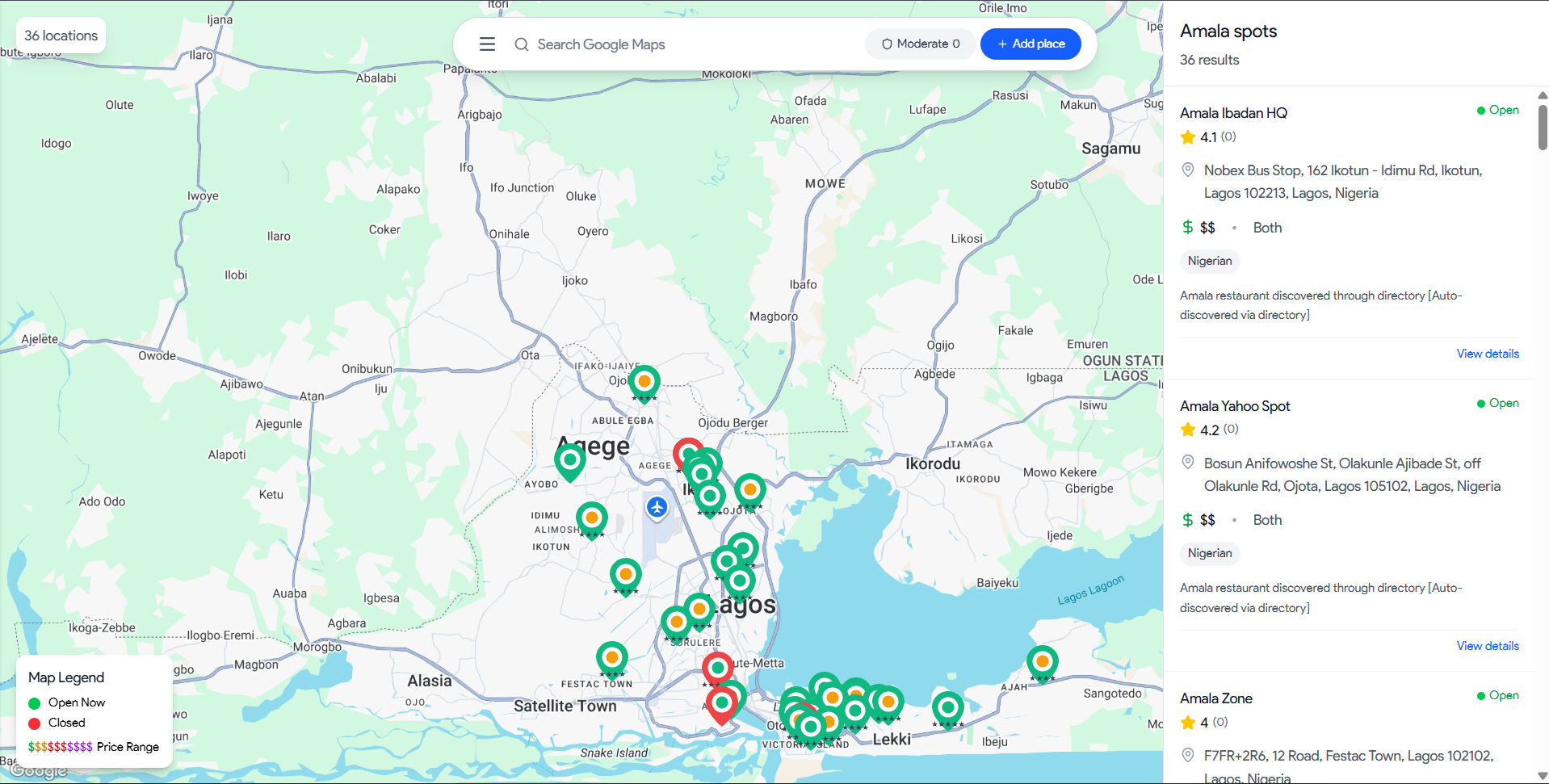The image size is (1549, 784).
Task: Click green dollar icon for Amala Ibadan HQ
Action: pyautogui.click(x=1188, y=227)
